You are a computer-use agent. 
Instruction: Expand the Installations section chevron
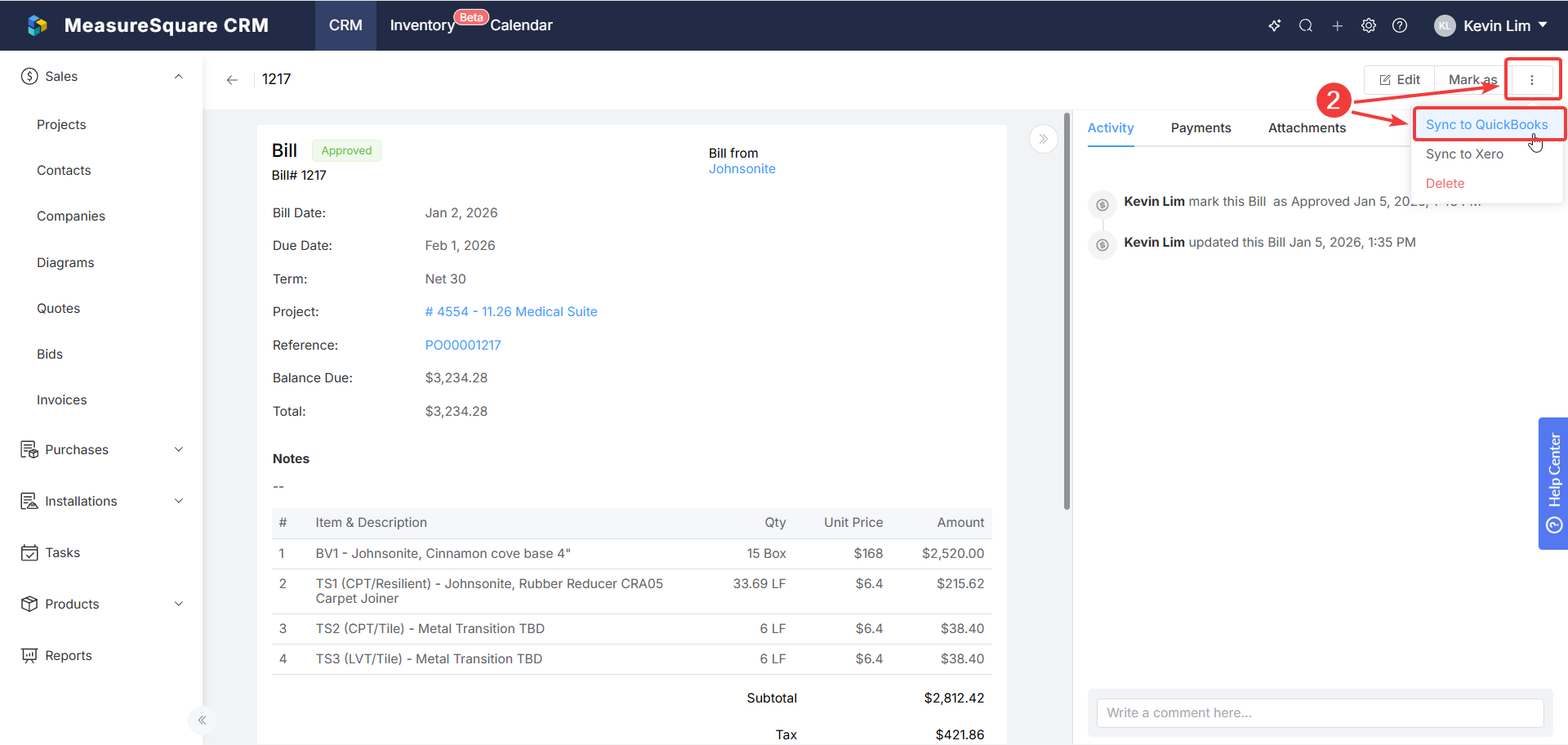tap(178, 501)
